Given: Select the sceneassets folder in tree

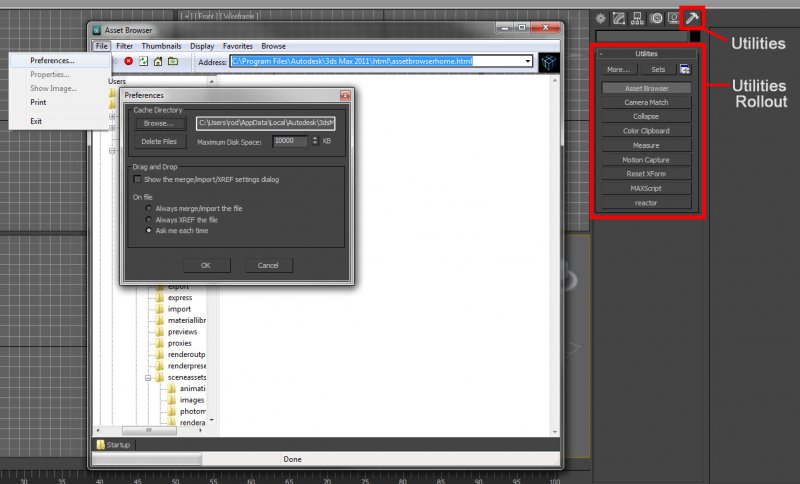Looking at the screenshot, I should pos(187,377).
